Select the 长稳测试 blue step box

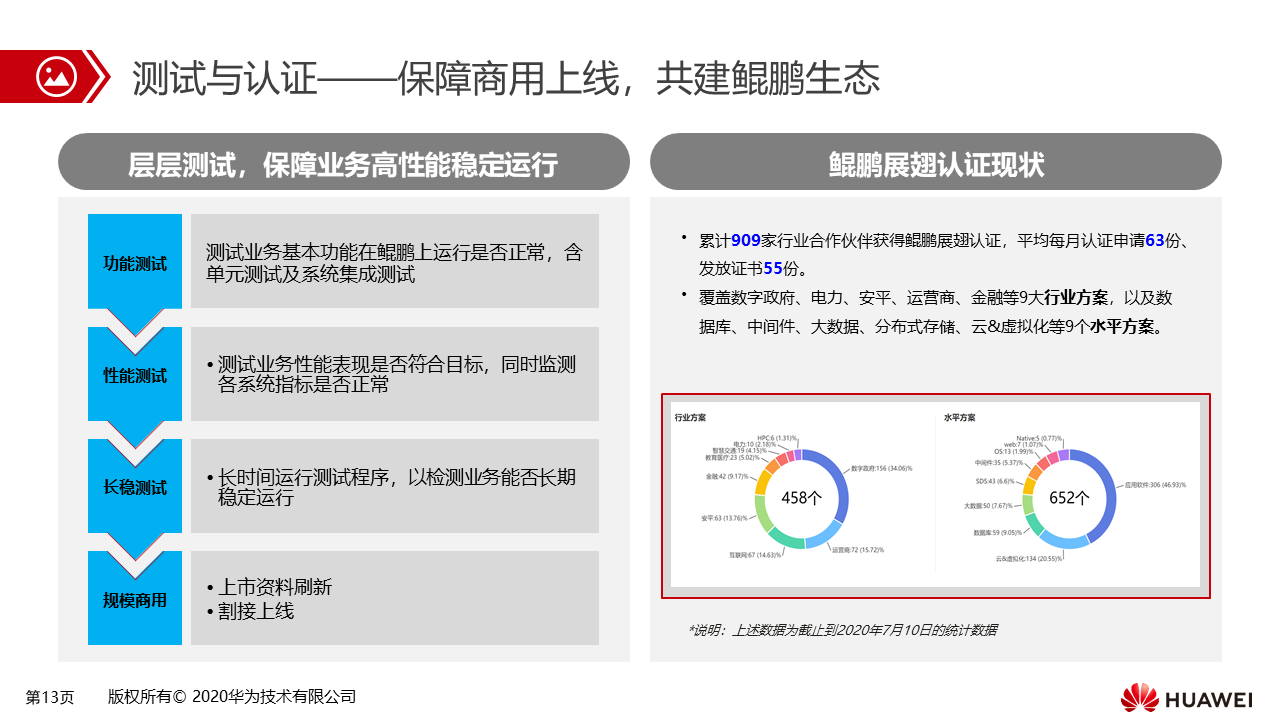point(135,485)
